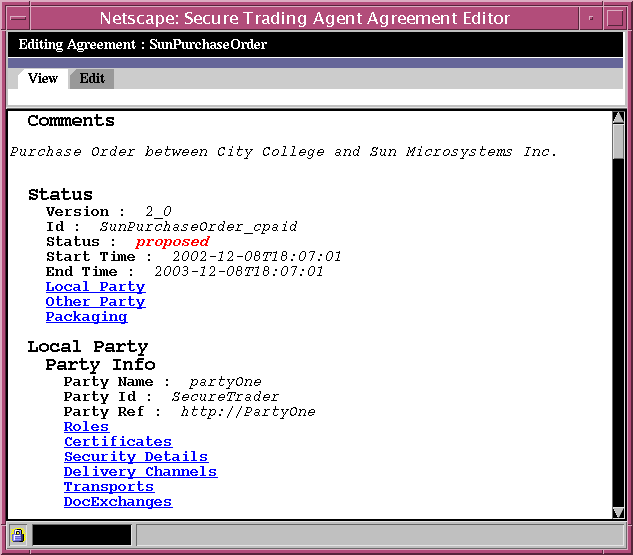Open the Packaging link
This screenshot has height=555, width=633.
click(86, 317)
